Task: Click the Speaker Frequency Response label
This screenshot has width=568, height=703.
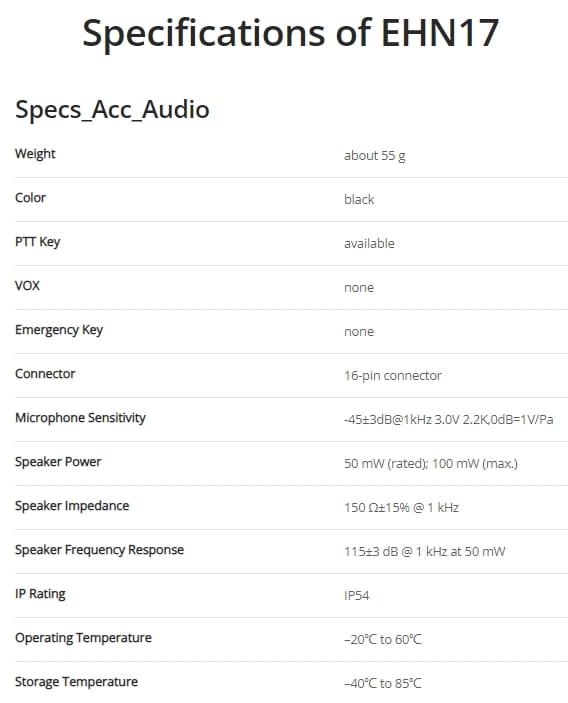Action: 99,550
